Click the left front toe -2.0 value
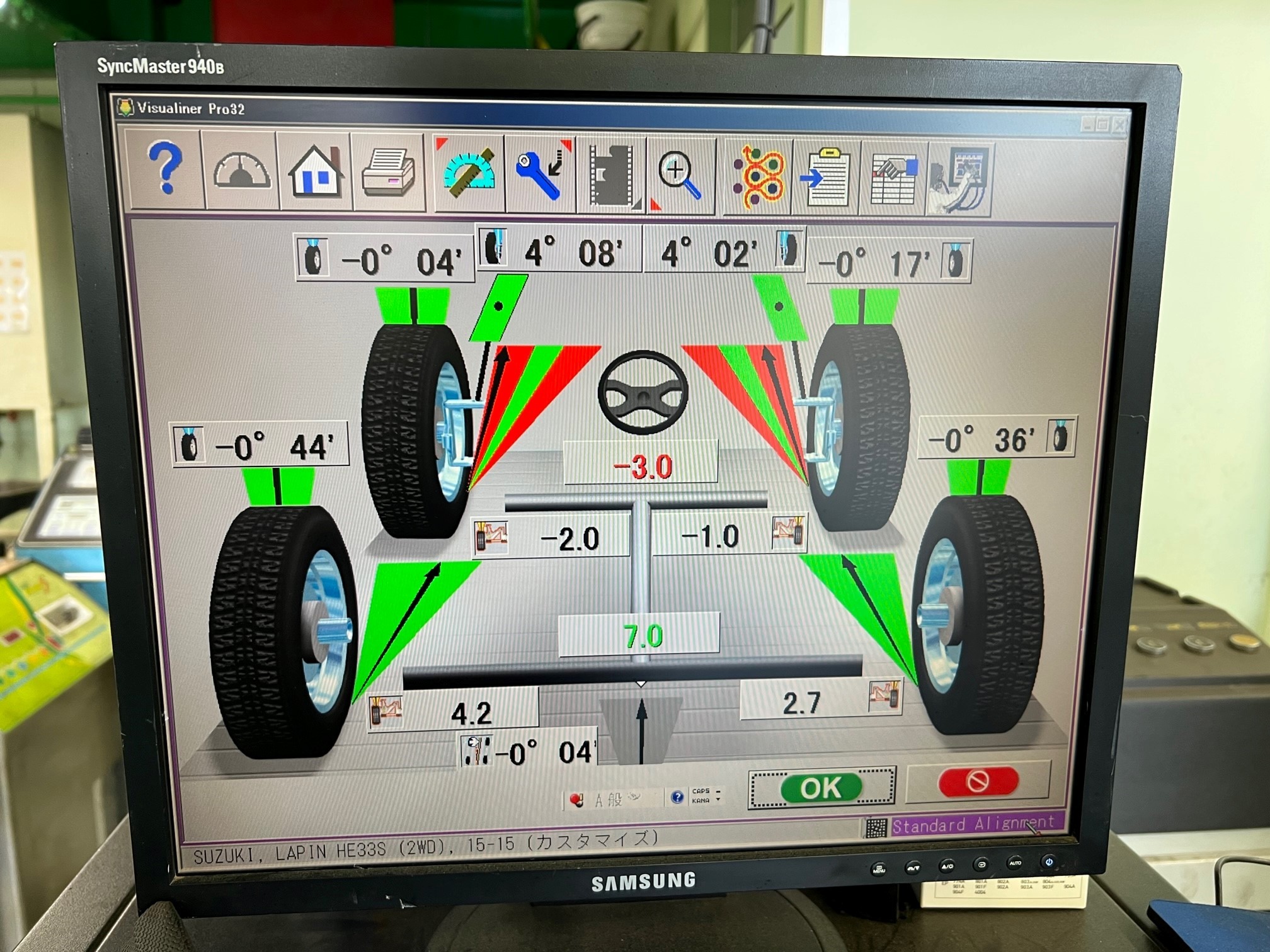This screenshot has height=952, width=1270. pyautogui.click(x=569, y=539)
